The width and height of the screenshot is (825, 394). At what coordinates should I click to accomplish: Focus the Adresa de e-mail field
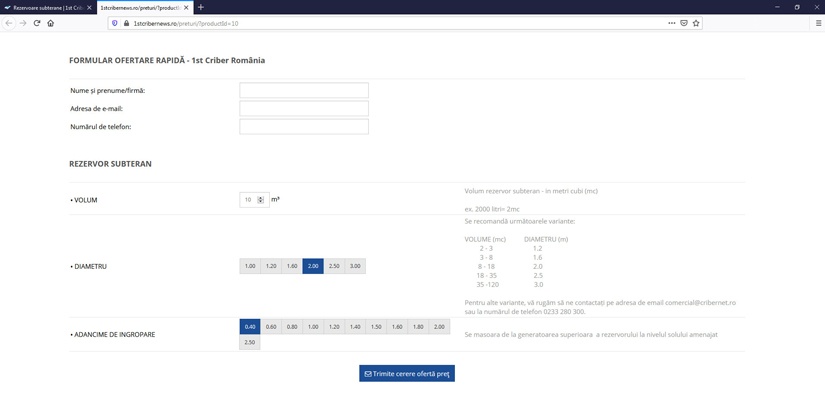coord(304,108)
